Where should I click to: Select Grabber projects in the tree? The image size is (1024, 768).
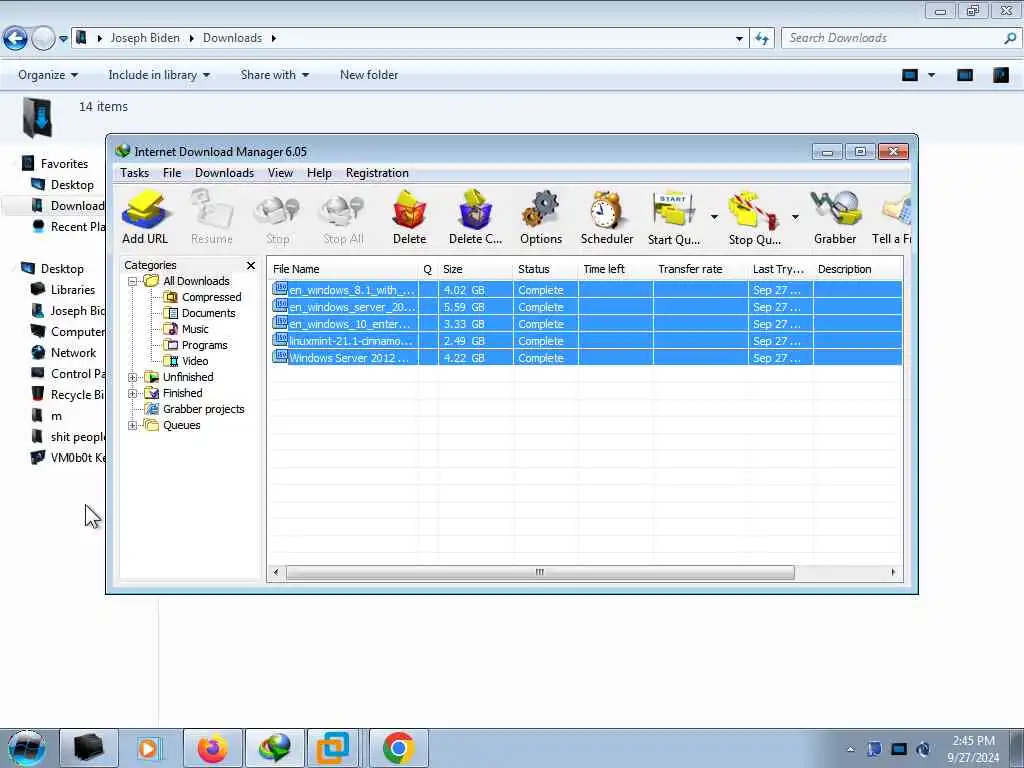click(203, 409)
